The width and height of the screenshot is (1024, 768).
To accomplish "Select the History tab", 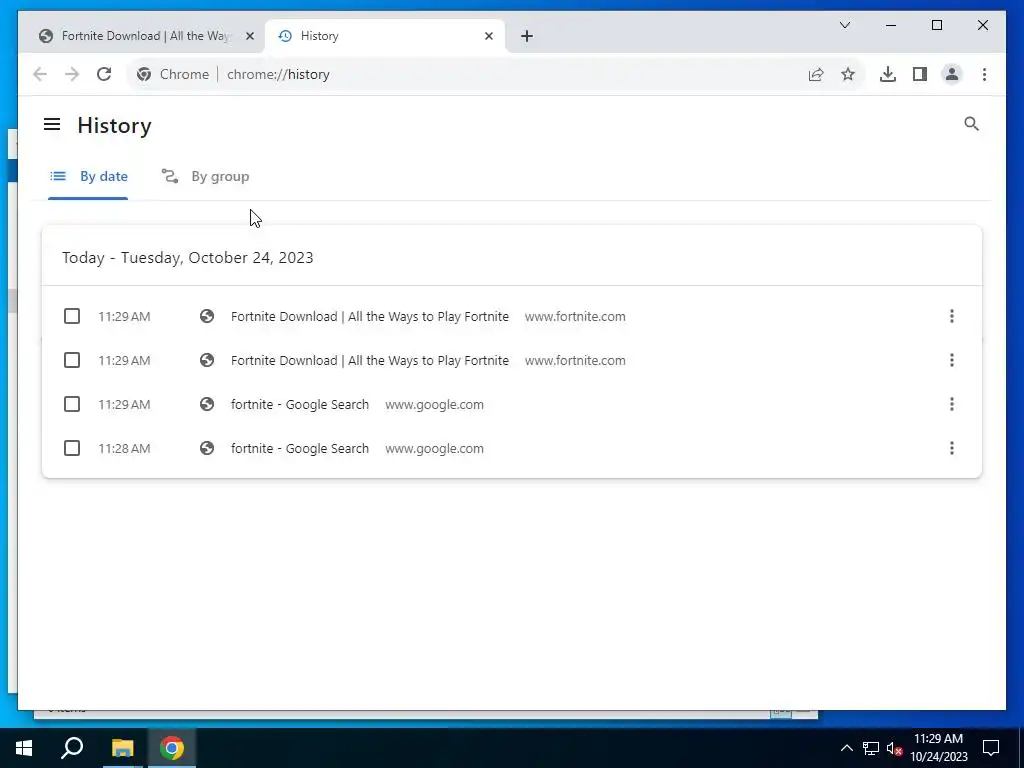I will point(385,36).
